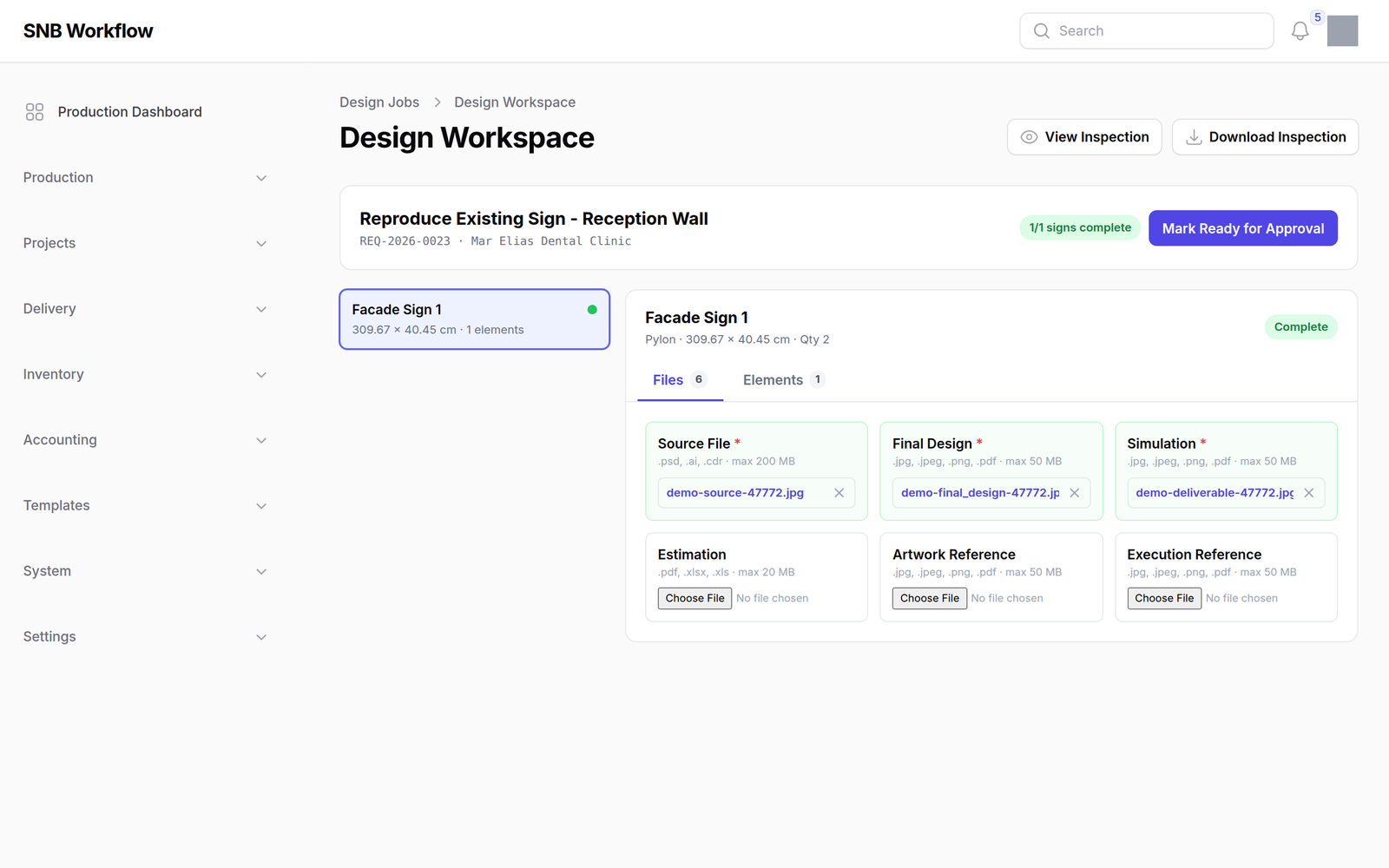Click the request ID REQ-2026-0023
Viewport: 1389px width, 868px height.
(405, 241)
